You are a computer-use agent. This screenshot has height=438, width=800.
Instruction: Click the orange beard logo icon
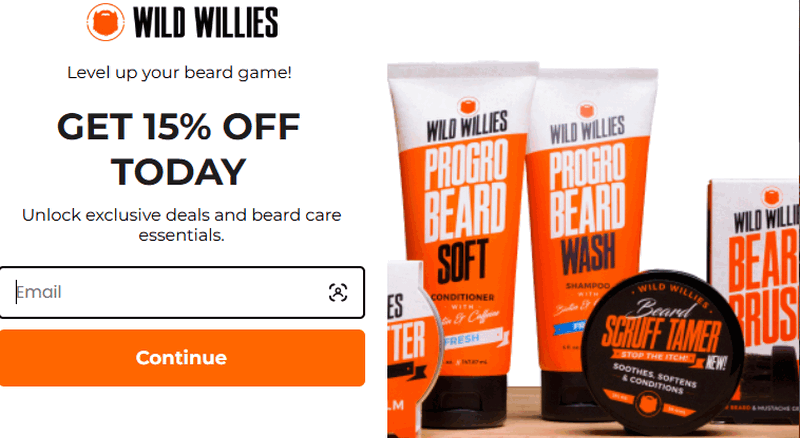tap(106, 22)
